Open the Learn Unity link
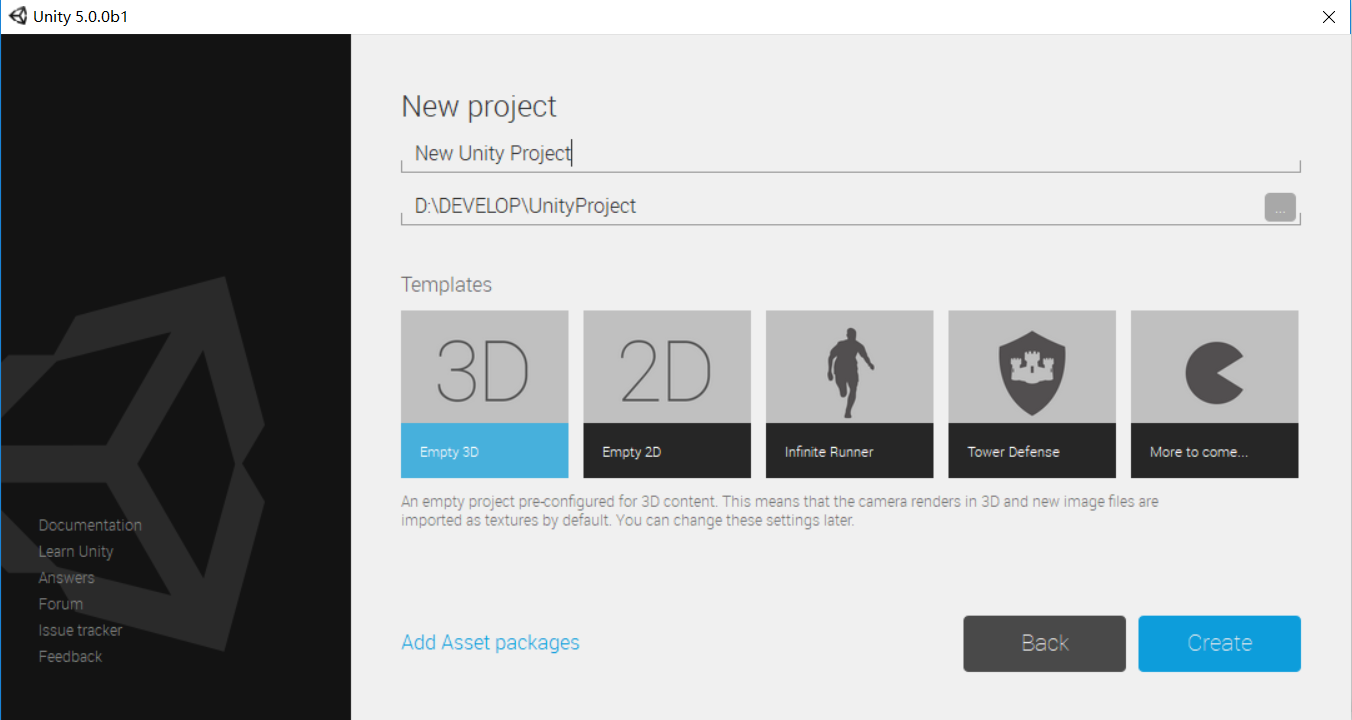The width and height of the screenshot is (1352, 720). [76, 551]
